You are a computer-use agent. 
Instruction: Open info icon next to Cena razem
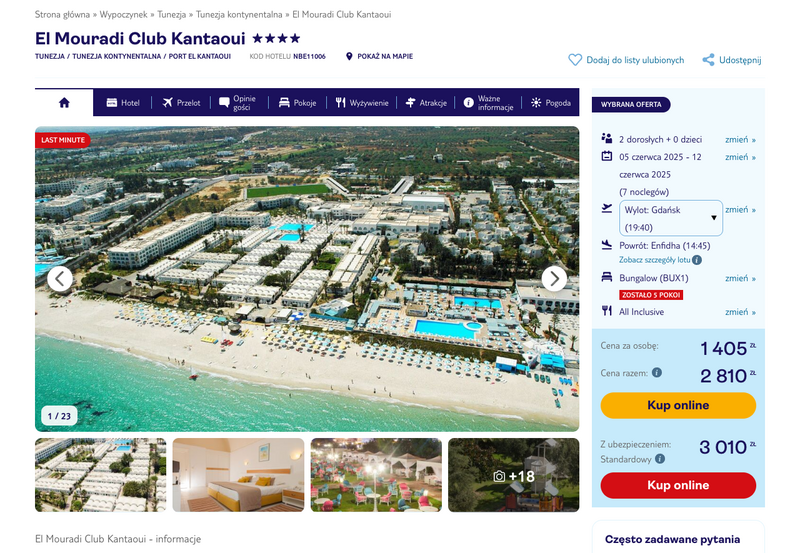point(657,372)
